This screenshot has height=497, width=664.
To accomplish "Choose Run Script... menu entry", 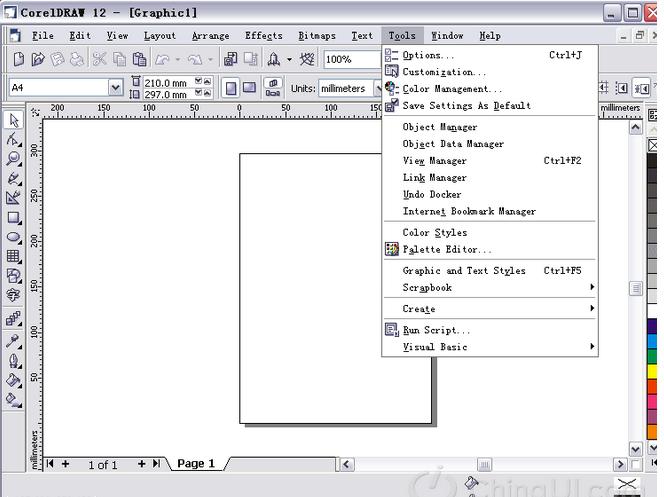I will click(x=490, y=330).
